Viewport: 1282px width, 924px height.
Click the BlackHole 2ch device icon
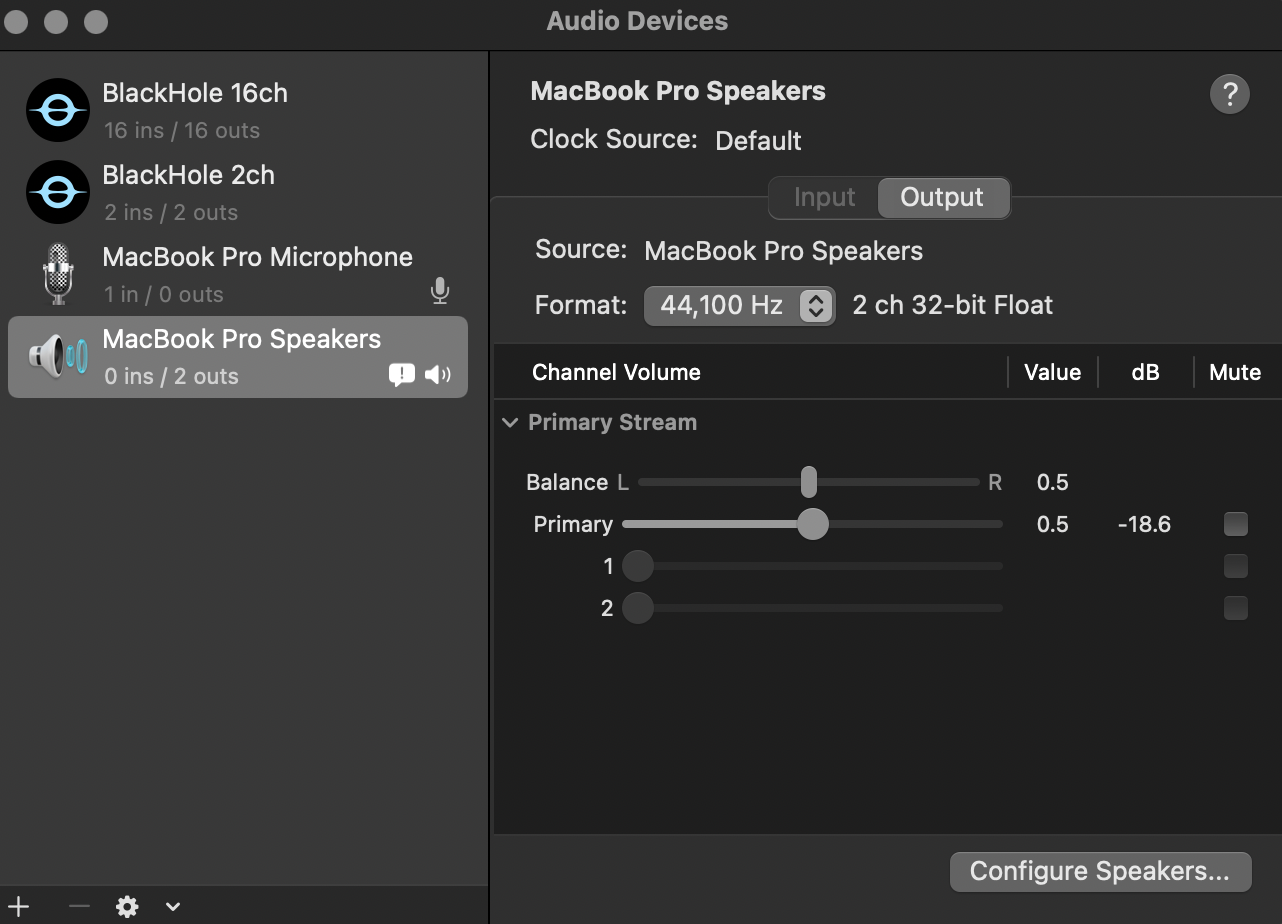(57, 192)
